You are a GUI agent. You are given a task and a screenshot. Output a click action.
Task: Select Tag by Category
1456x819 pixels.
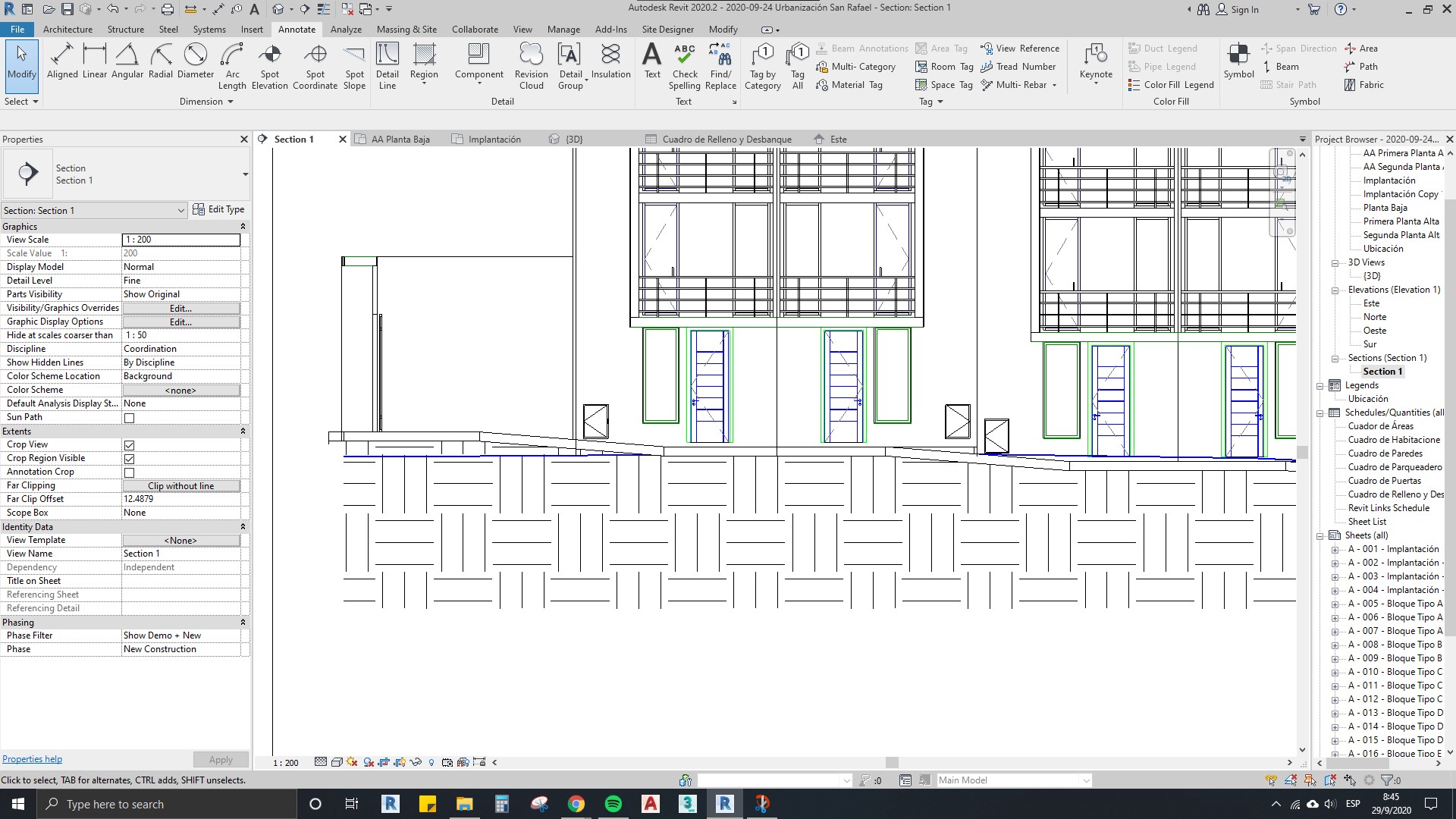[763, 64]
